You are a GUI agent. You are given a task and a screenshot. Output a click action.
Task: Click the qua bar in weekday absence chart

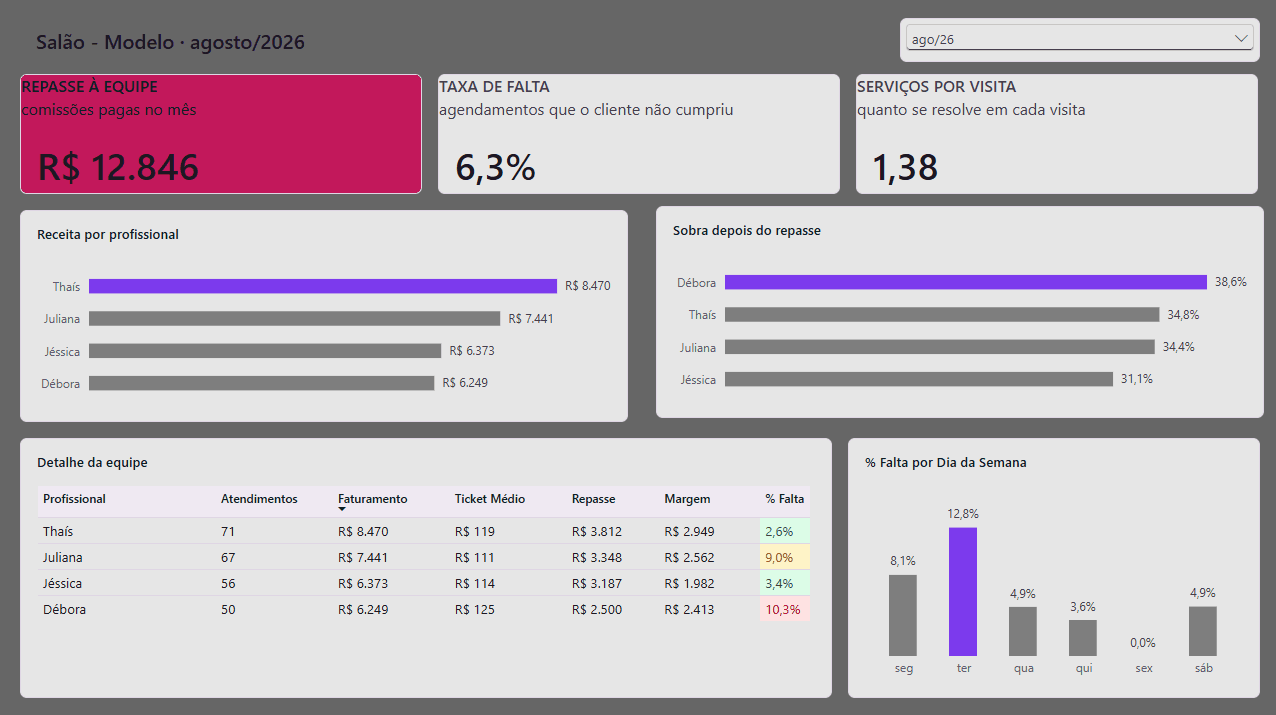[1023, 631]
